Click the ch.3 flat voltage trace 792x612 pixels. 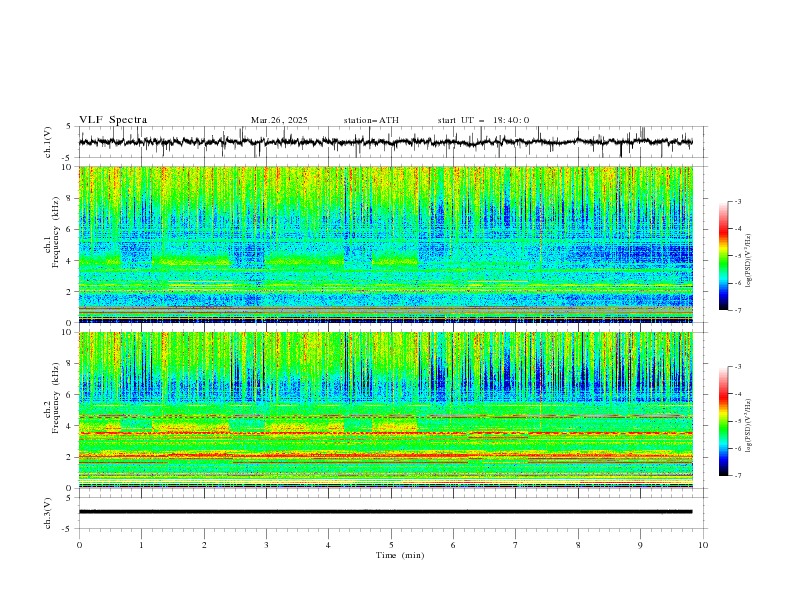tap(385, 512)
